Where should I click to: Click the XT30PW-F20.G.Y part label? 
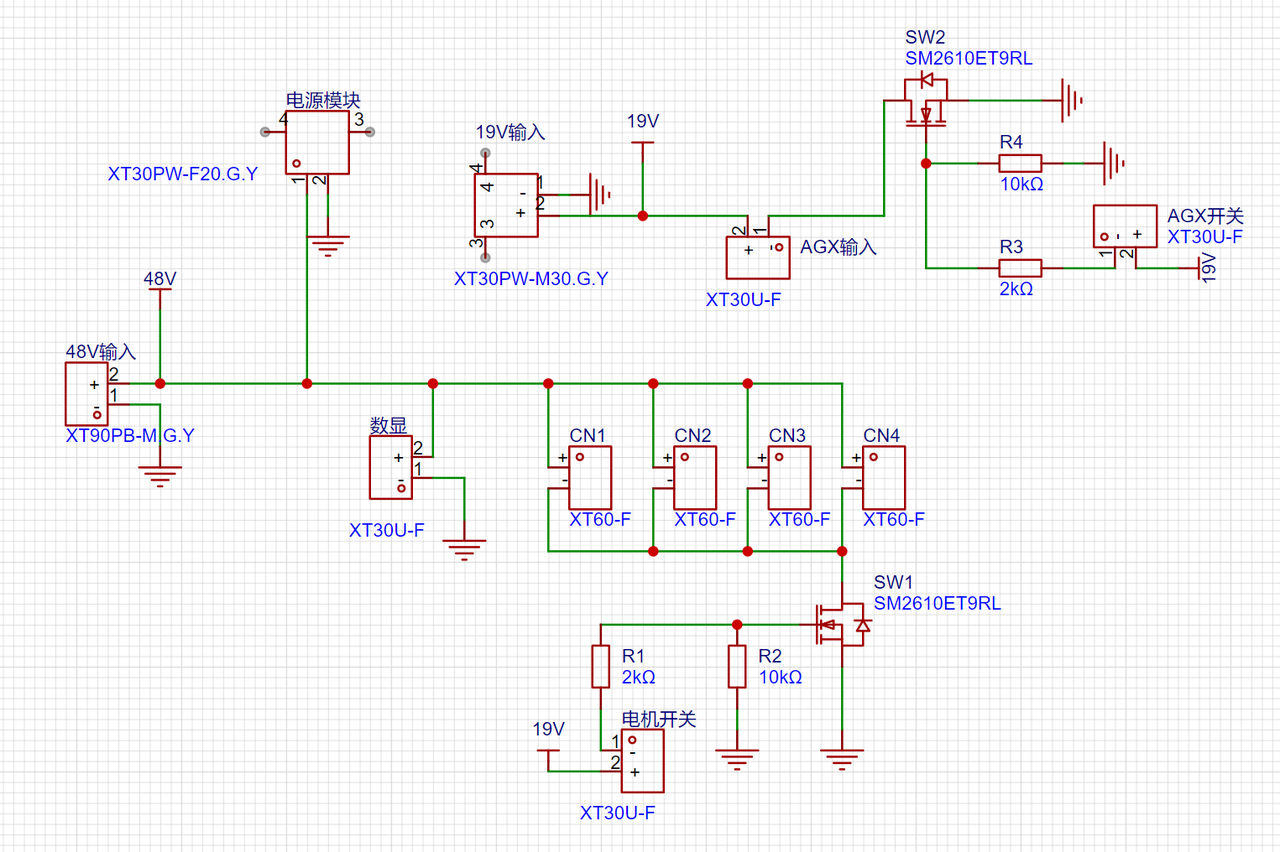(183, 174)
